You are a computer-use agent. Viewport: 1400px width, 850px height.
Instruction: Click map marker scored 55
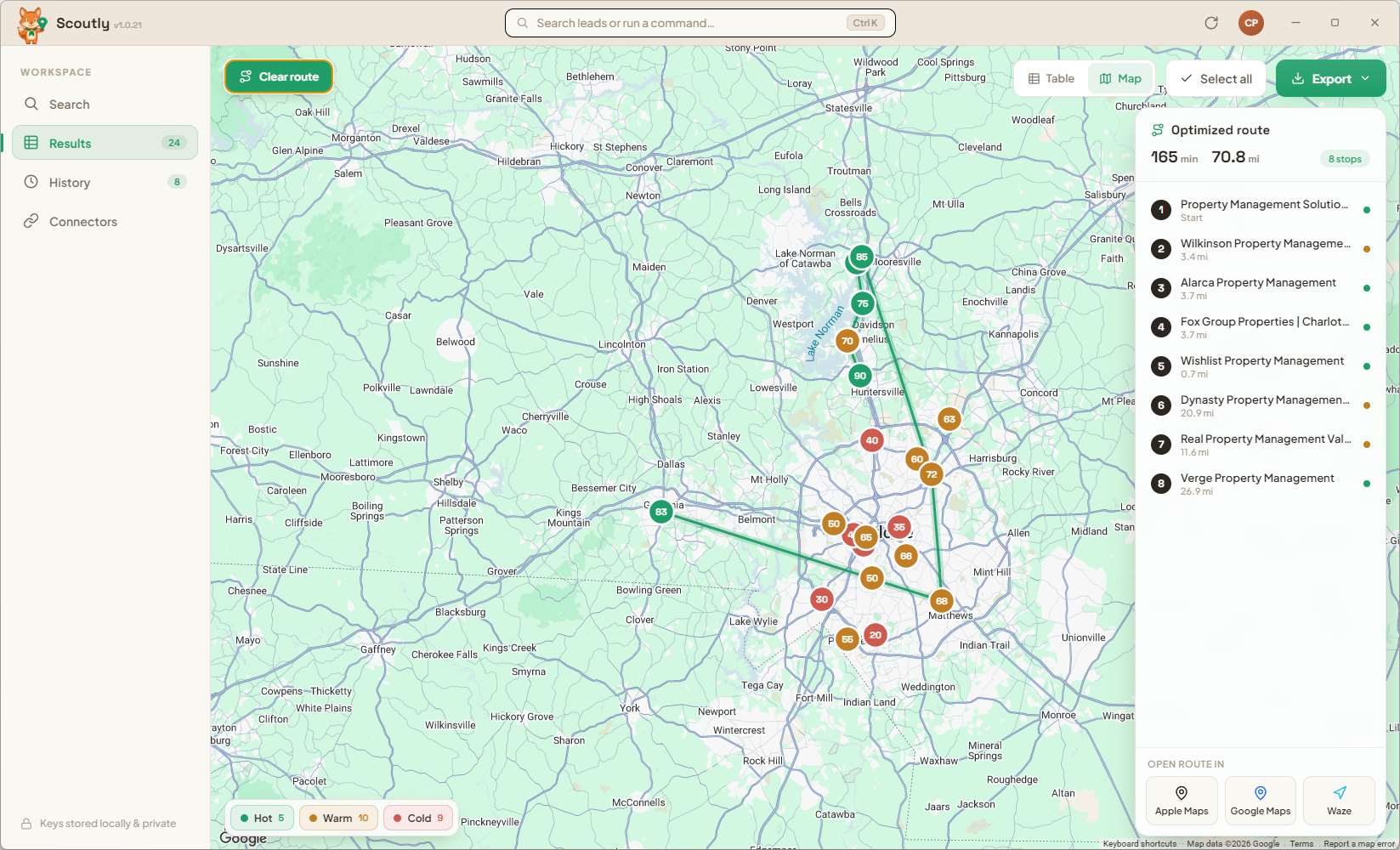847,639
